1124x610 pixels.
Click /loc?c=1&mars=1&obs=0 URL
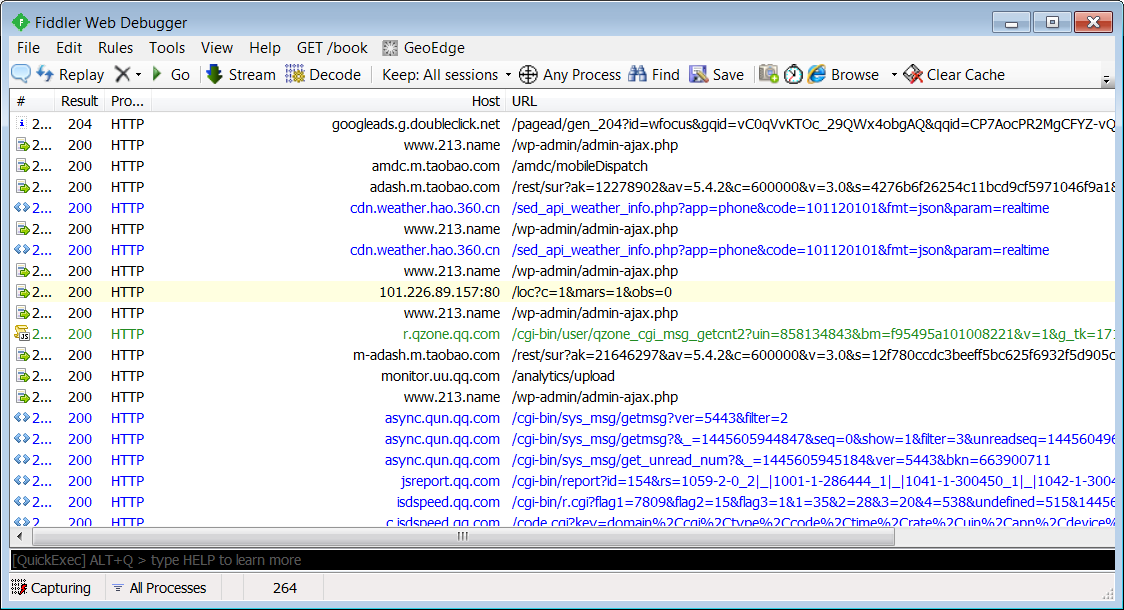[591, 292]
